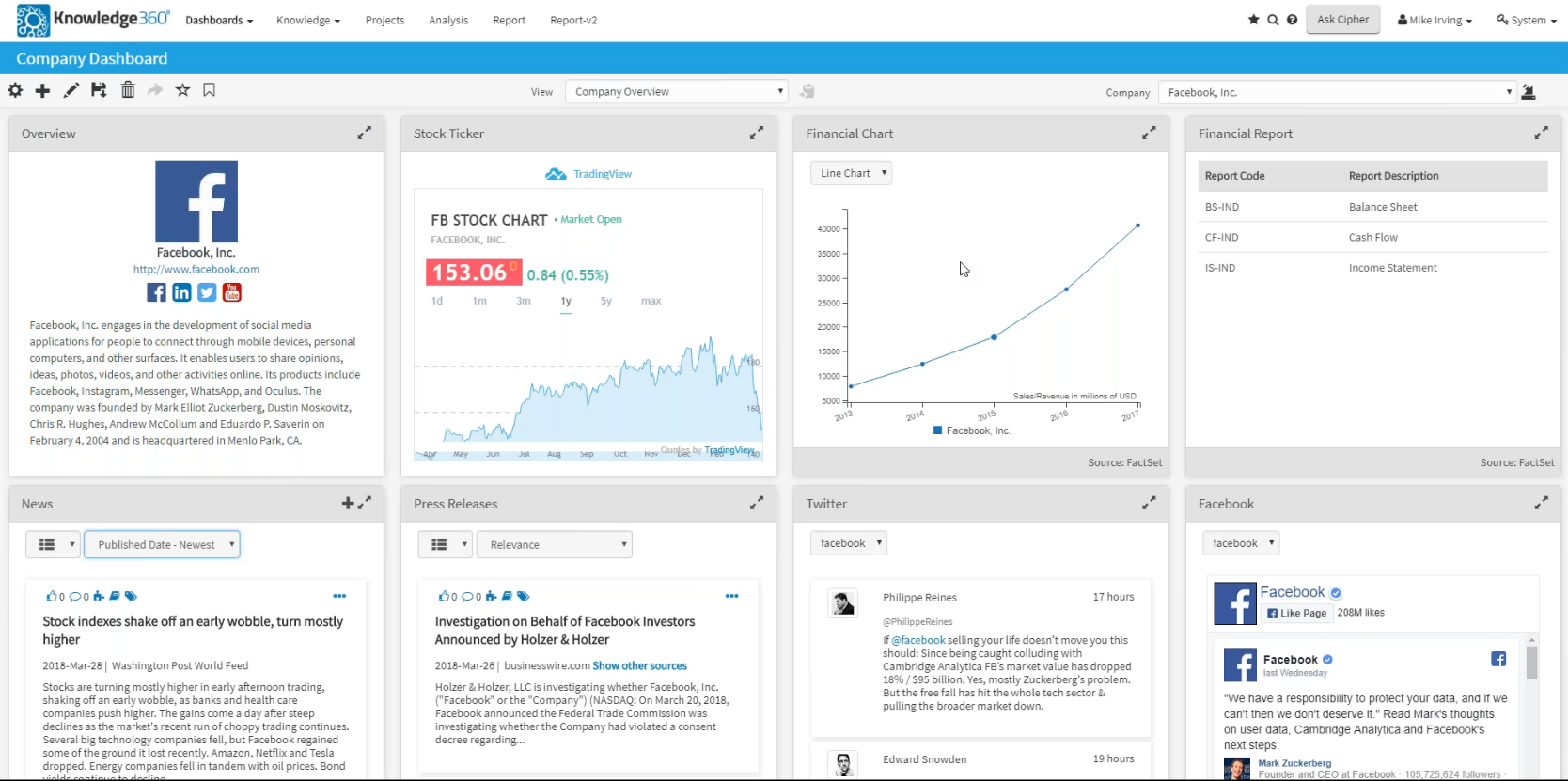Open Twitter social icon in Overview
Image resolution: width=1568 pixels, height=781 pixels.
207,292
